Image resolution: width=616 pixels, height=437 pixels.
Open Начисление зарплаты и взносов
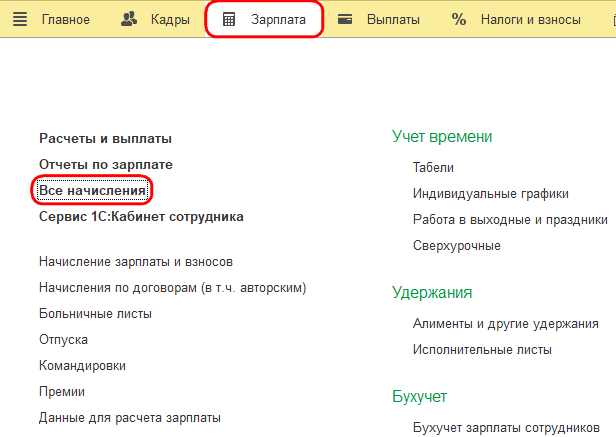click(136, 262)
